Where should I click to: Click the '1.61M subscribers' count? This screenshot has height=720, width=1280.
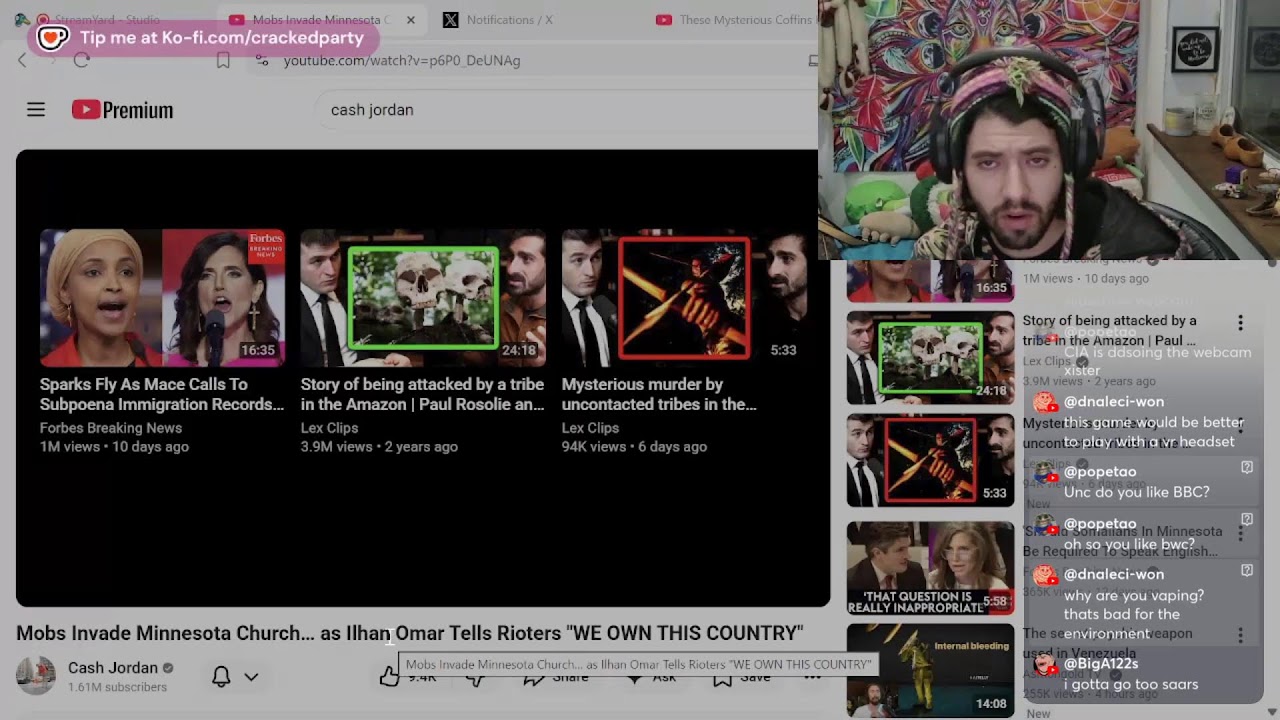click(x=117, y=687)
